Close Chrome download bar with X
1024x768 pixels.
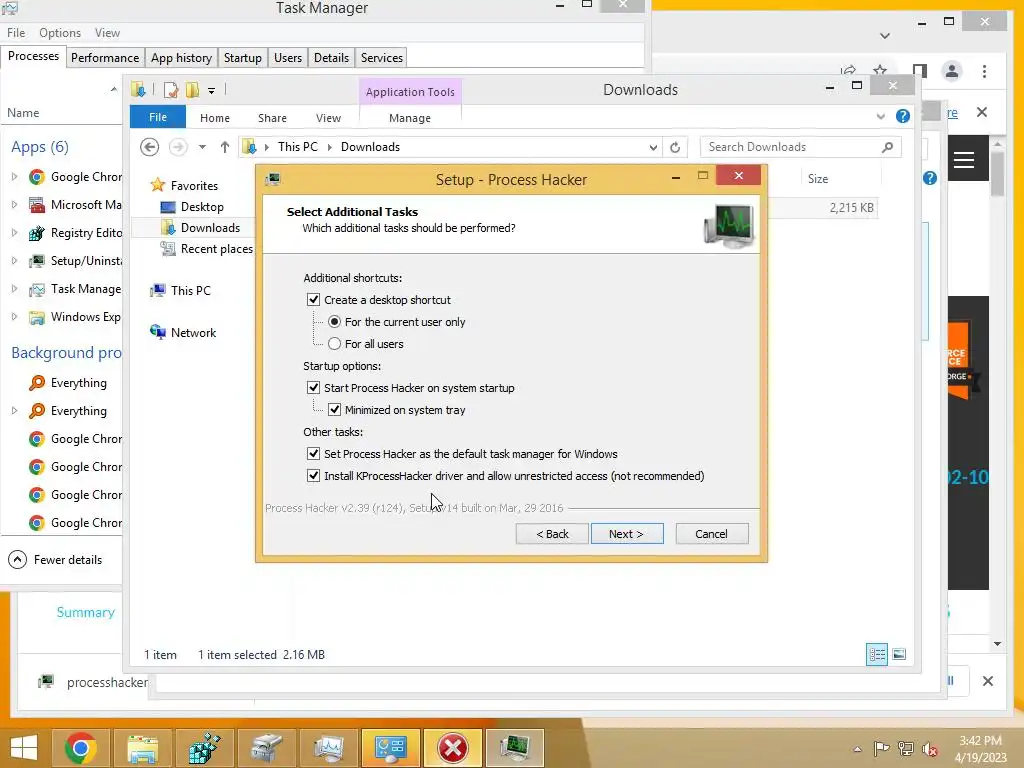pyautogui.click(x=988, y=681)
